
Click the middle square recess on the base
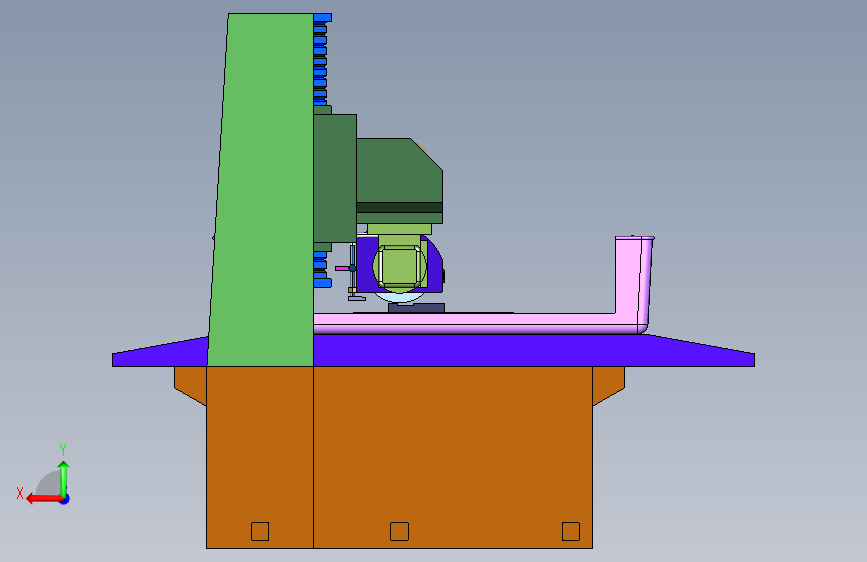(x=399, y=532)
